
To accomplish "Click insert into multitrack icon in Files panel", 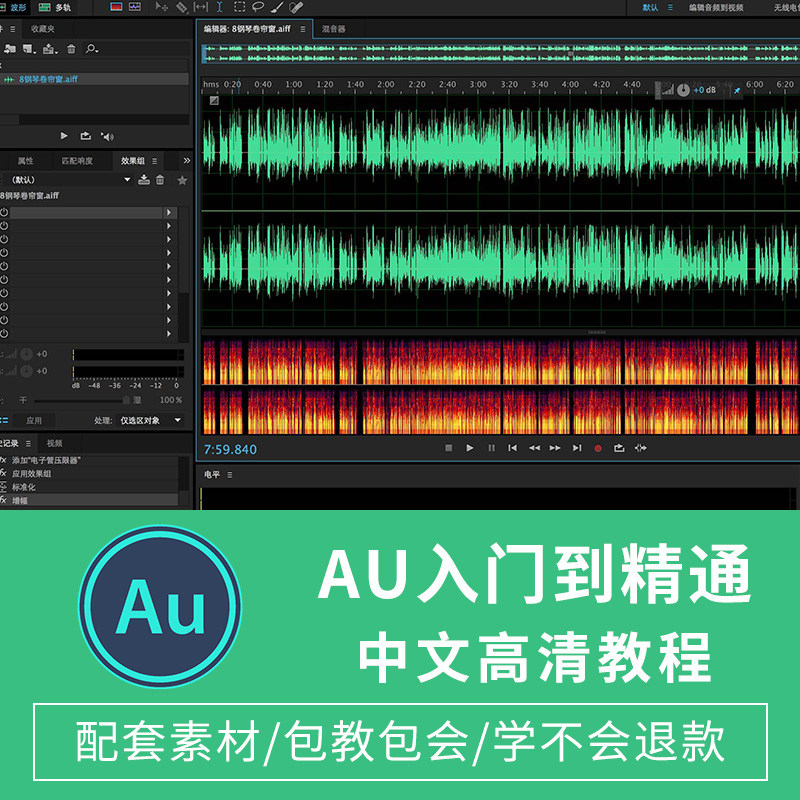I will pos(49,49).
